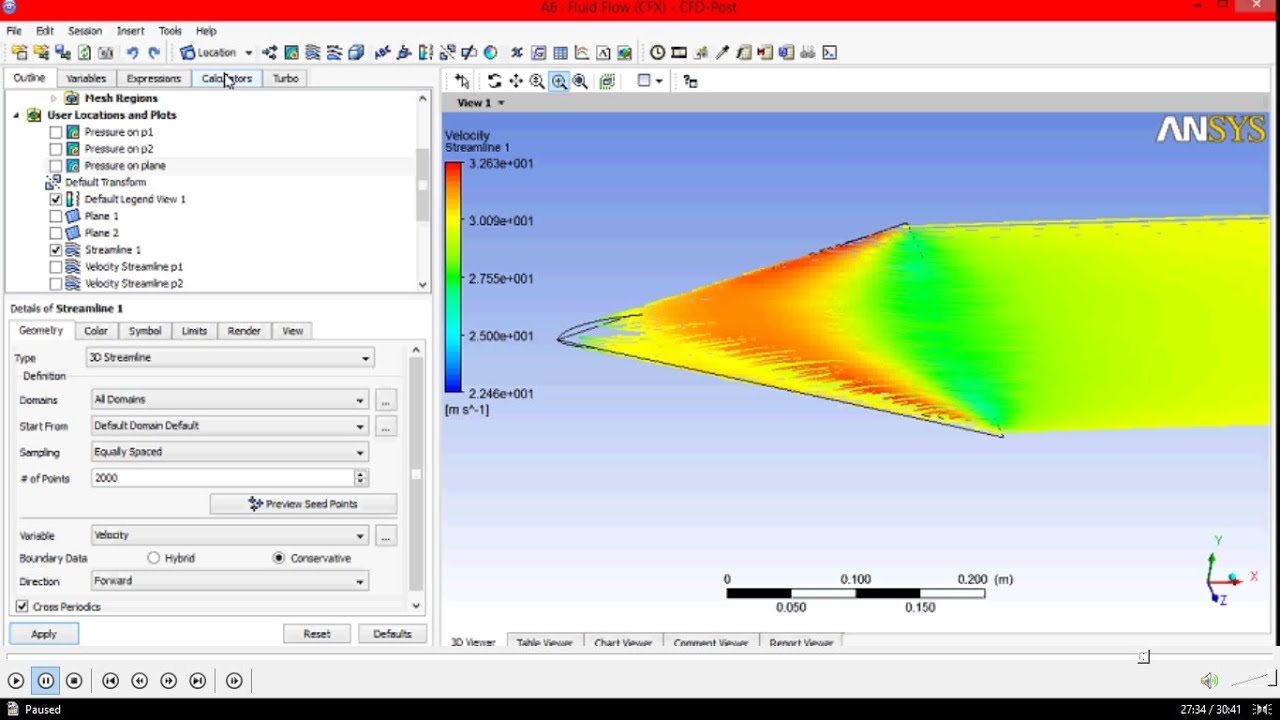Open the View 1 dropdown in viewer
This screenshot has width=1280, height=720.
(x=481, y=103)
